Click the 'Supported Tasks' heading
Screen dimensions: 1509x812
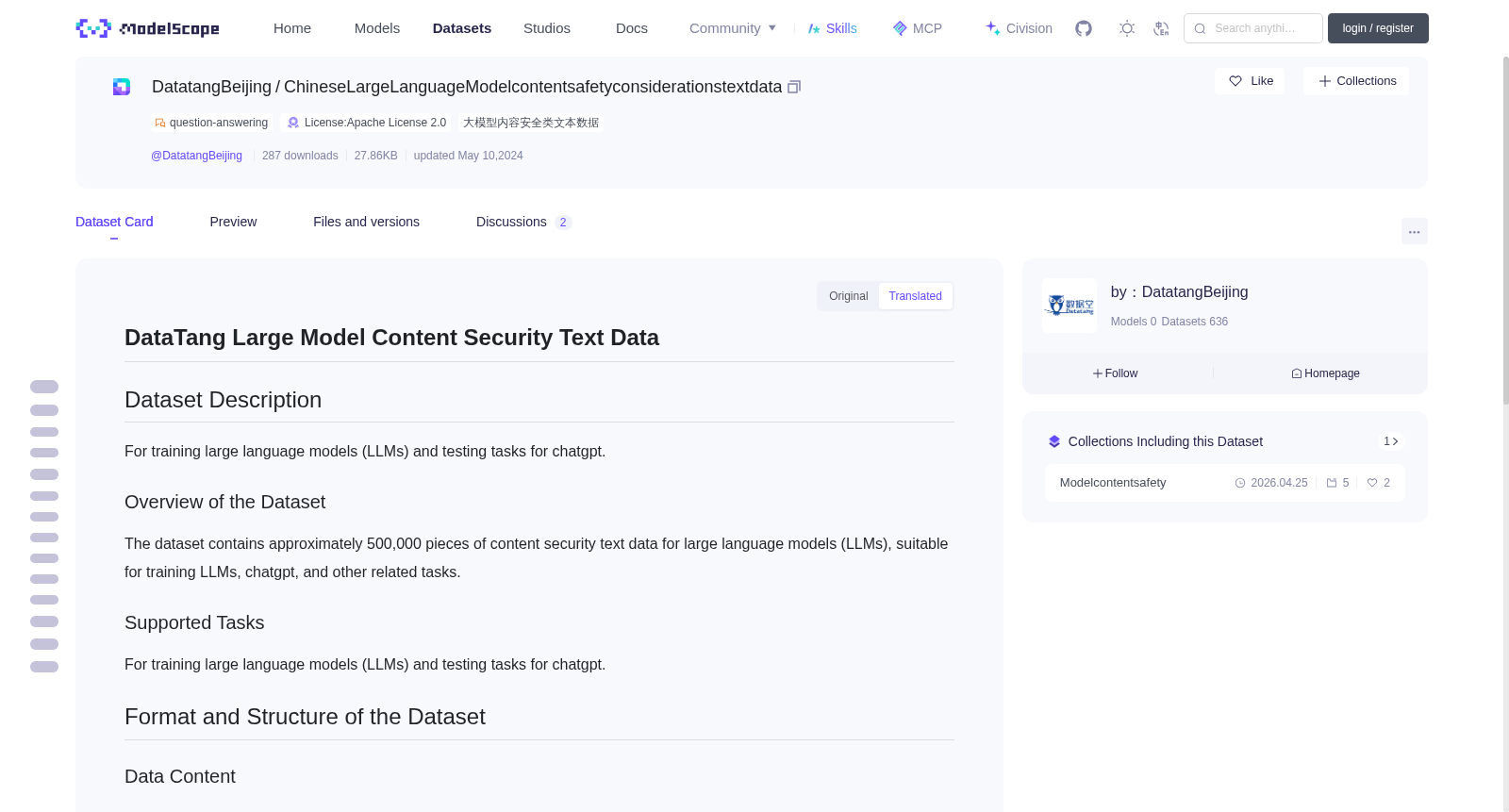pyautogui.click(x=194, y=622)
